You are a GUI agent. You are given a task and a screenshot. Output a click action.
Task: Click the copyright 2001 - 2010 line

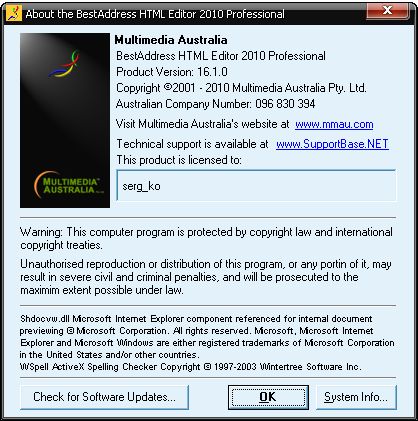pyautogui.click(x=241, y=88)
